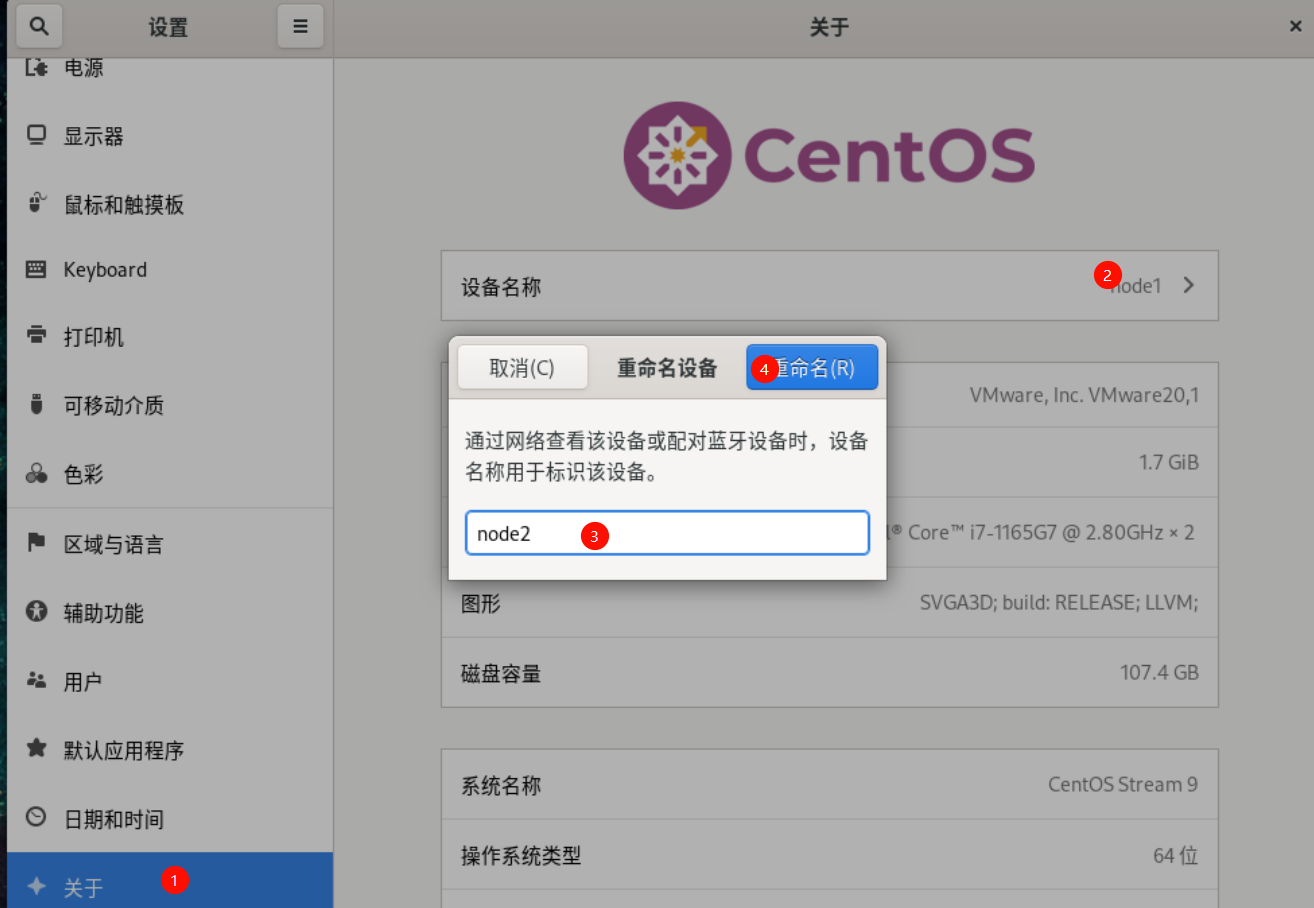Open the hamburger menu in Settings header

point(300,27)
